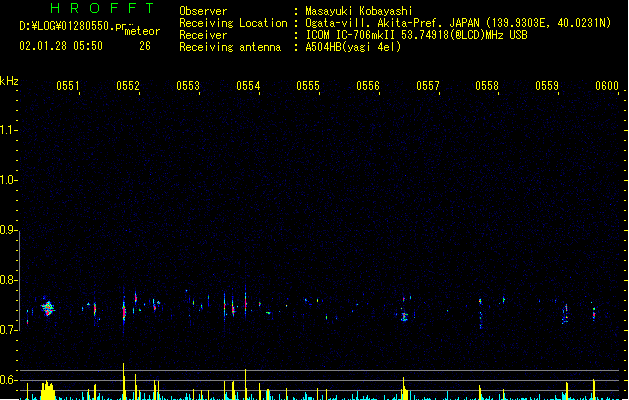The width and height of the screenshot is (629, 400).
Task: Click the tall yellow power spike near 0554
Action: (x=246, y=384)
